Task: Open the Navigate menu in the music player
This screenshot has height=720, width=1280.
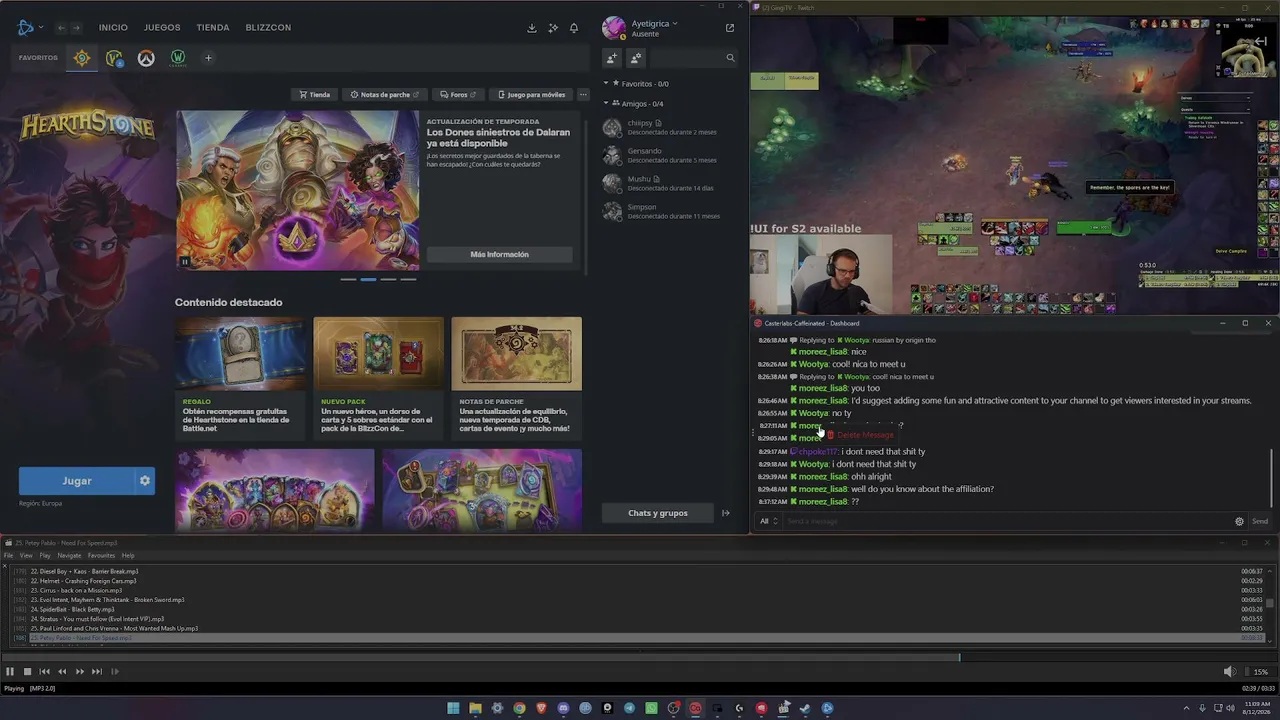Action: [x=69, y=555]
